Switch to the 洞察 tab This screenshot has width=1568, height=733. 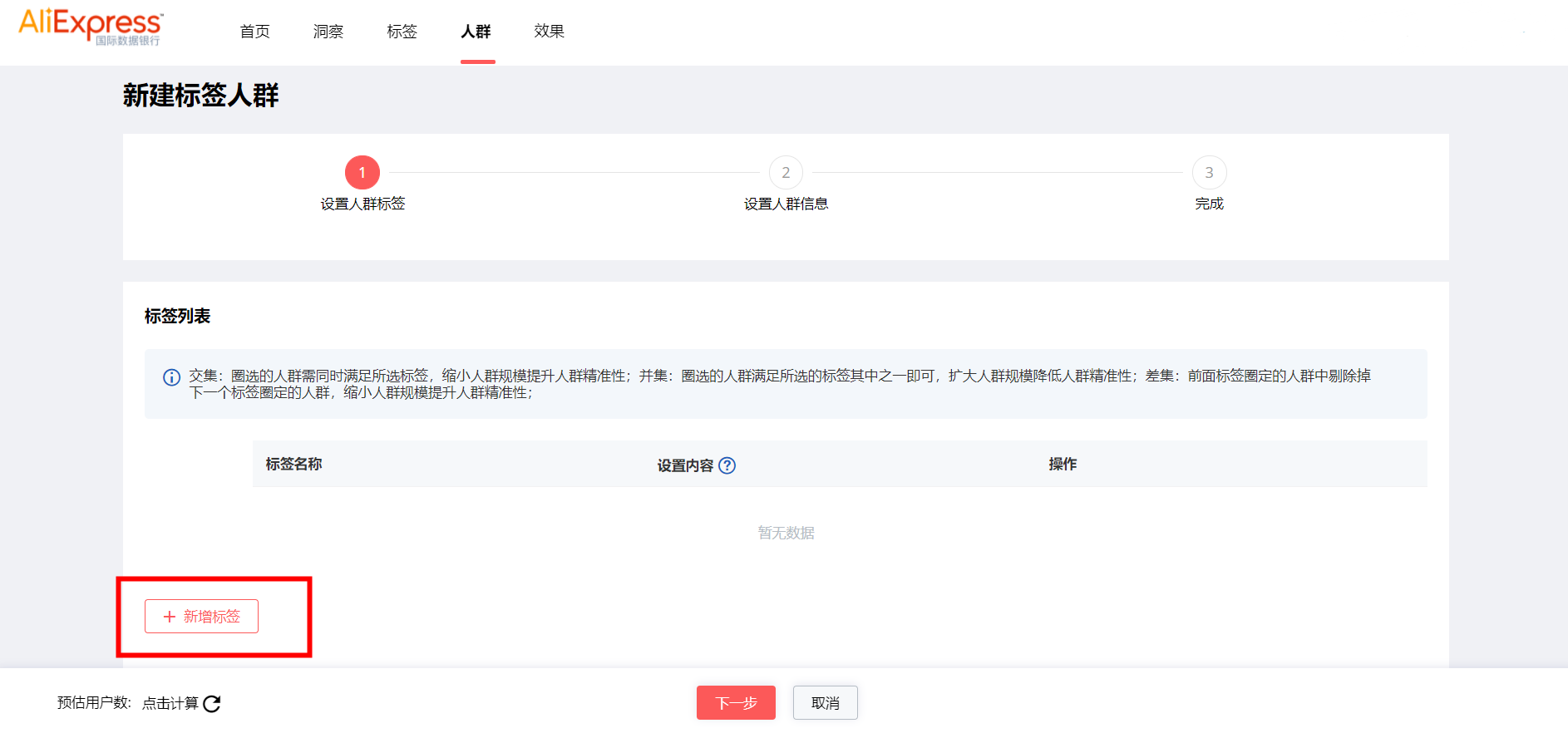coord(328,32)
